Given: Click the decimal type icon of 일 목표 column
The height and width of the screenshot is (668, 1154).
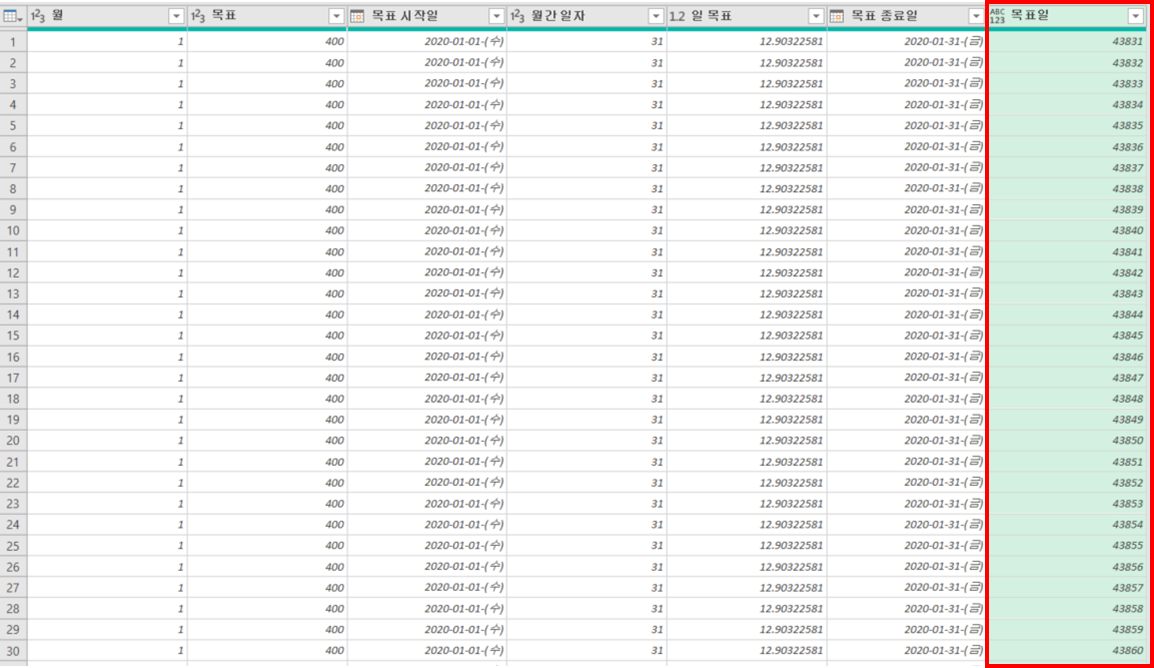Looking at the screenshot, I should click(x=677, y=16).
